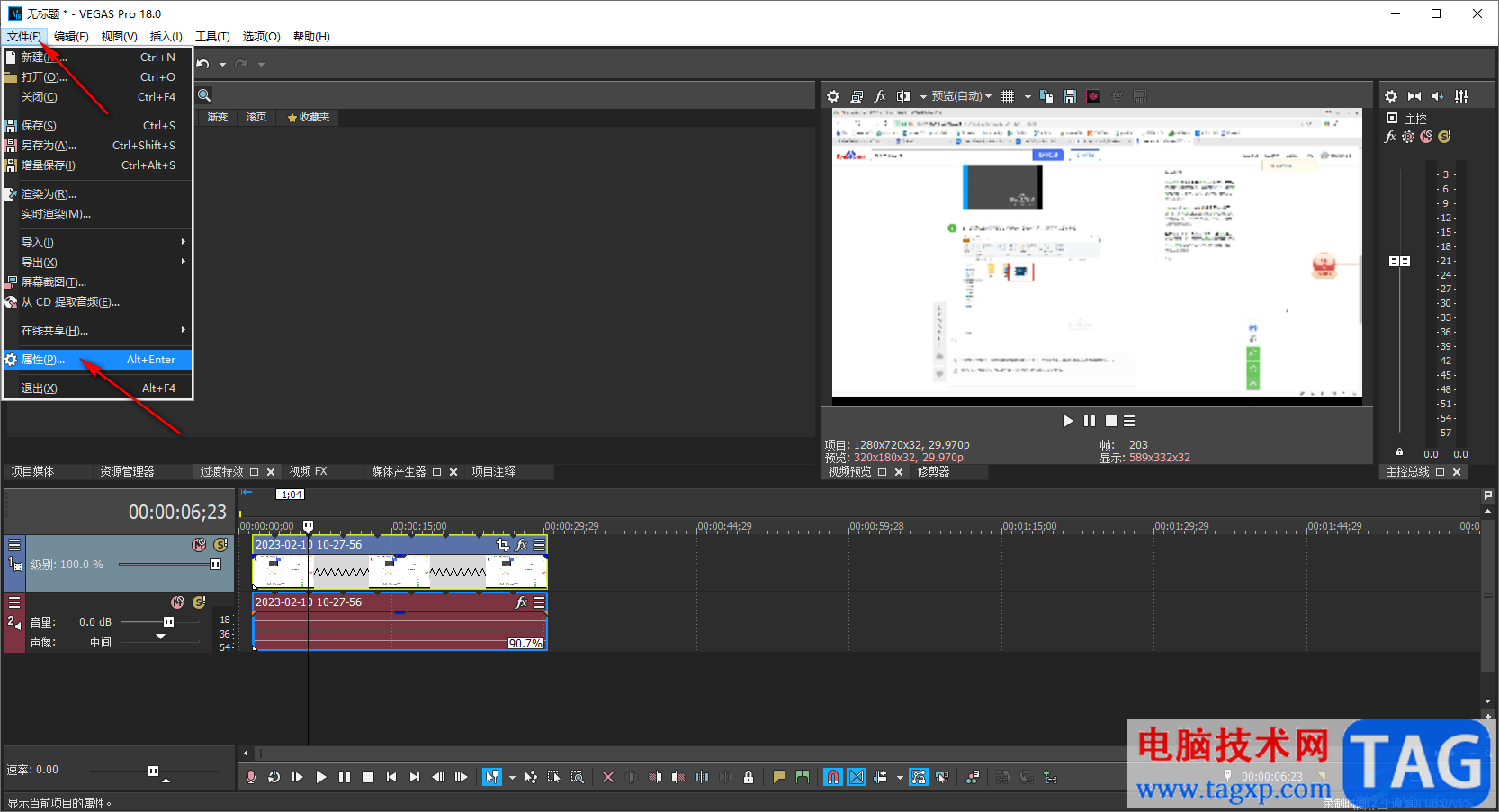Open master bus settings gear icon
Screen dimensions: 1499x812
pos(1391,96)
